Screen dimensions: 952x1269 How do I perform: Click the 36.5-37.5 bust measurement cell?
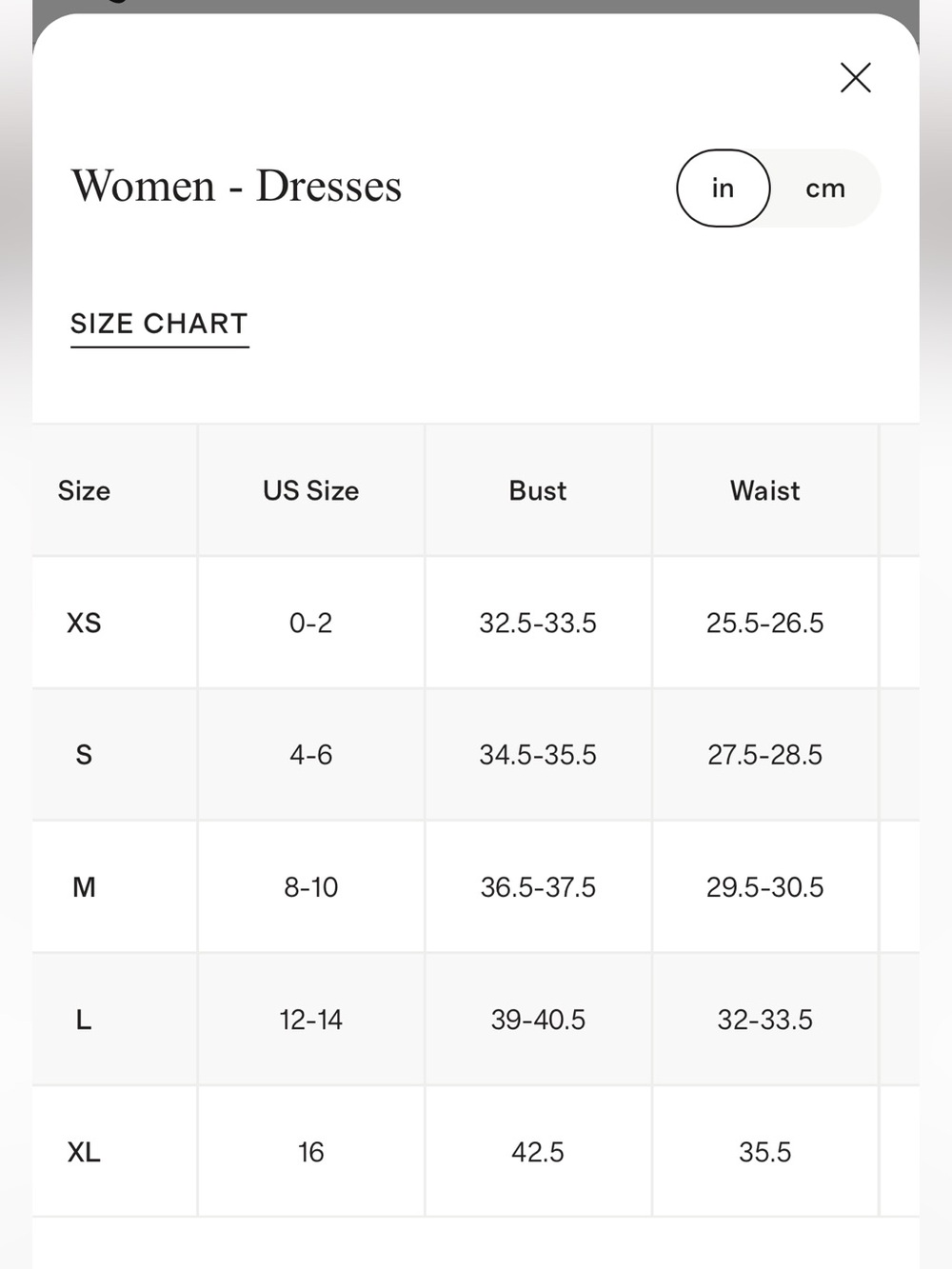[x=538, y=887]
